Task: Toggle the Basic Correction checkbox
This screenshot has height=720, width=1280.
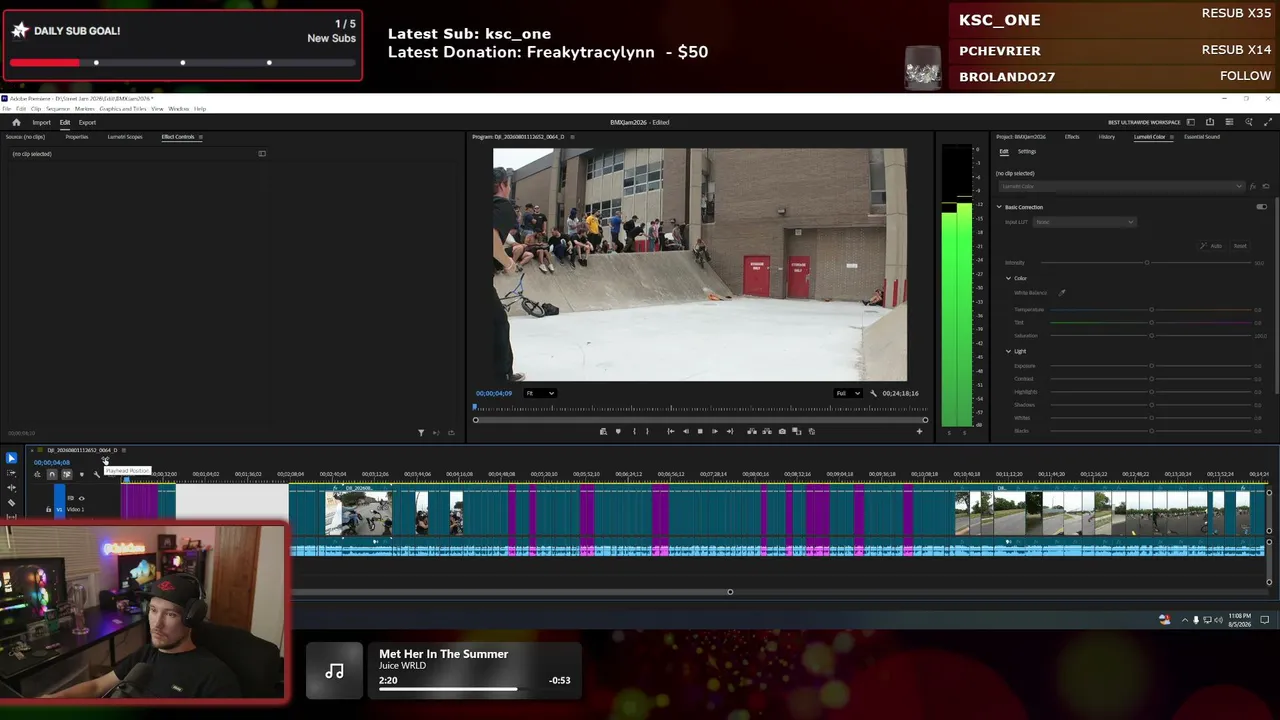Action: pyautogui.click(x=1261, y=207)
